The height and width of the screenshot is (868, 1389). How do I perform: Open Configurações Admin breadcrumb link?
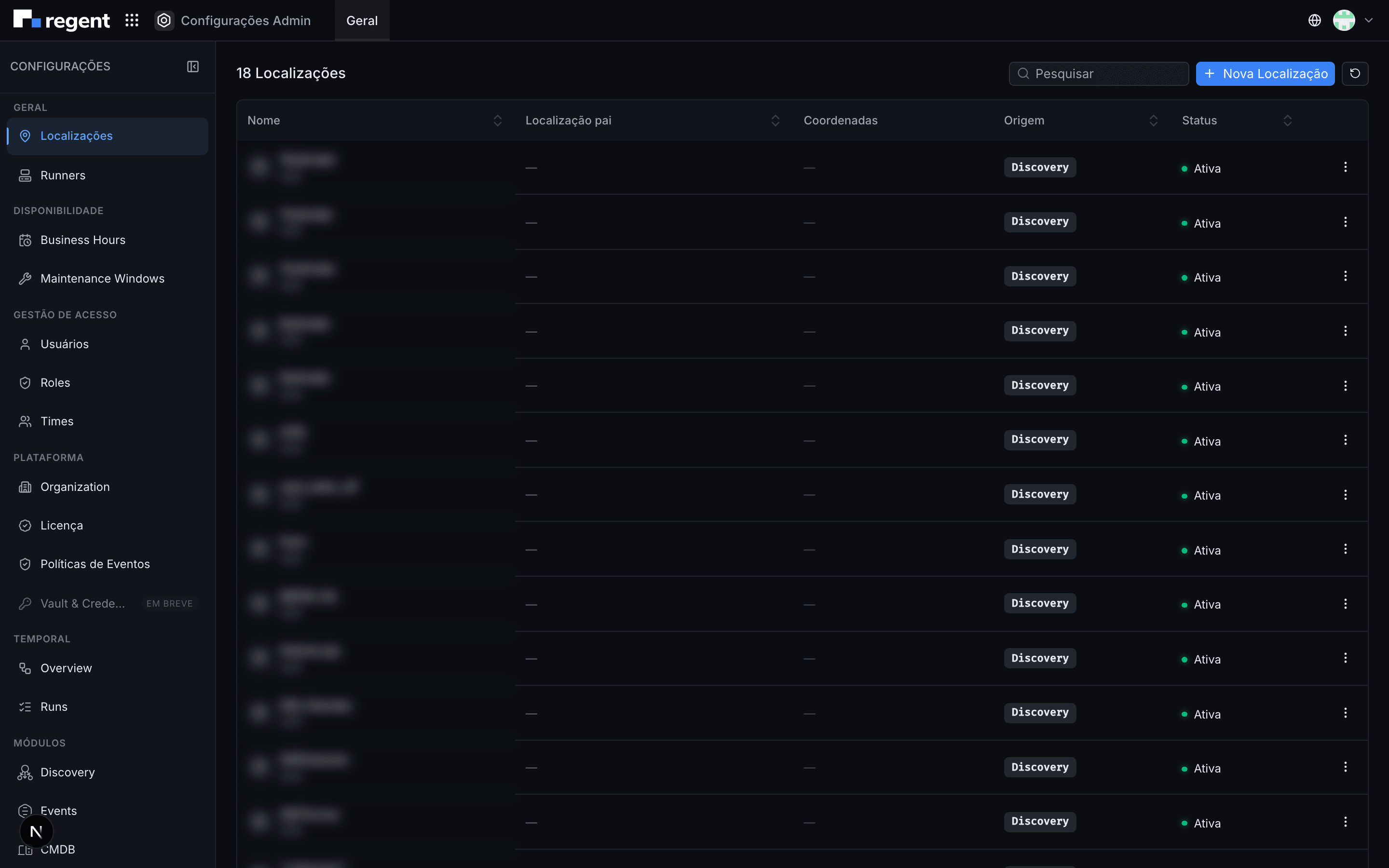click(x=245, y=21)
